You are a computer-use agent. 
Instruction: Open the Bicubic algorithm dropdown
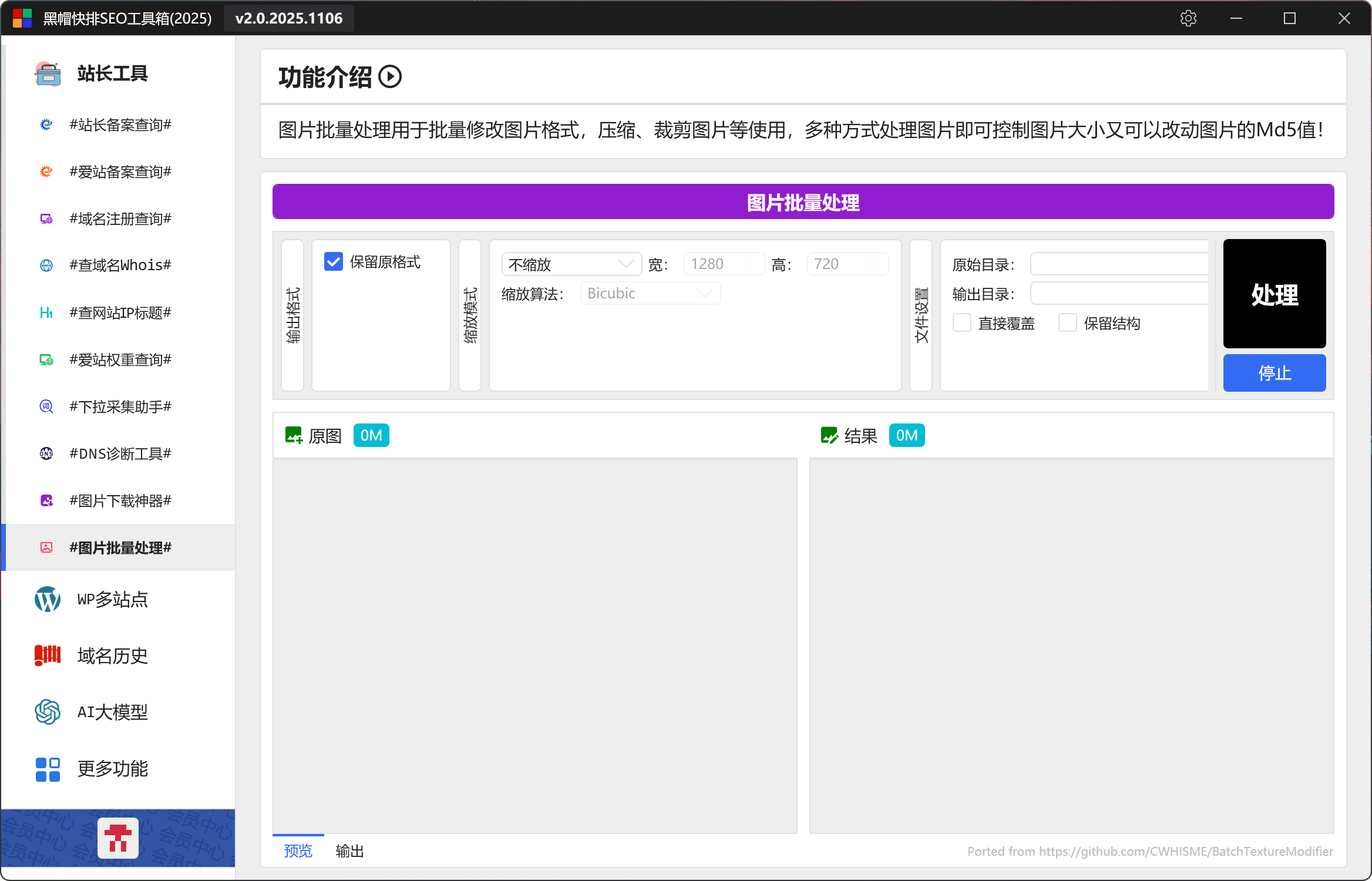650,294
